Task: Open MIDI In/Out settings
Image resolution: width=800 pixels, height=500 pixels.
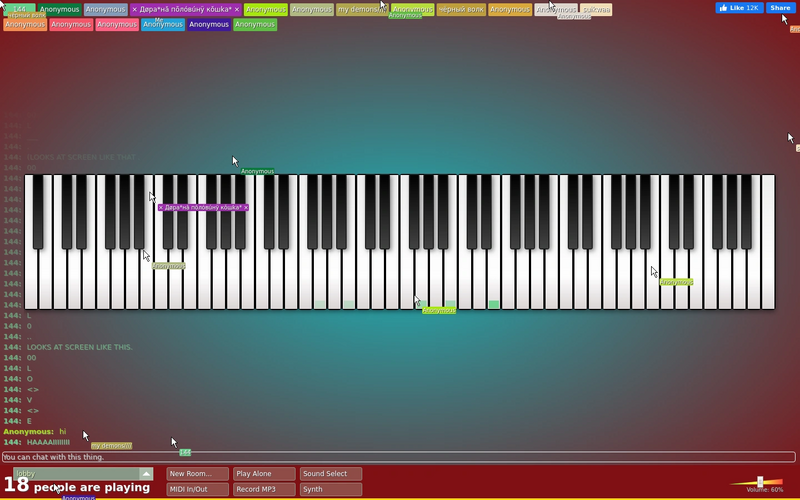Action: coord(197,489)
